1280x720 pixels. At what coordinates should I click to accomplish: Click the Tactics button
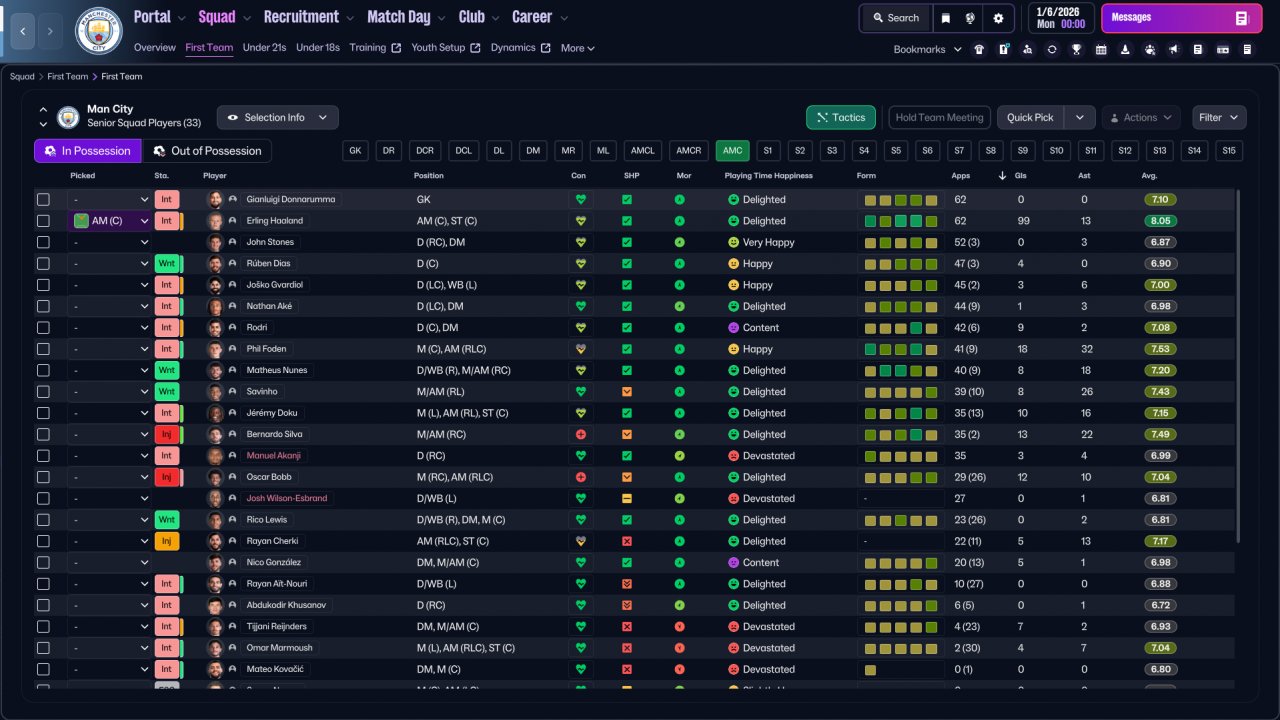click(x=840, y=117)
